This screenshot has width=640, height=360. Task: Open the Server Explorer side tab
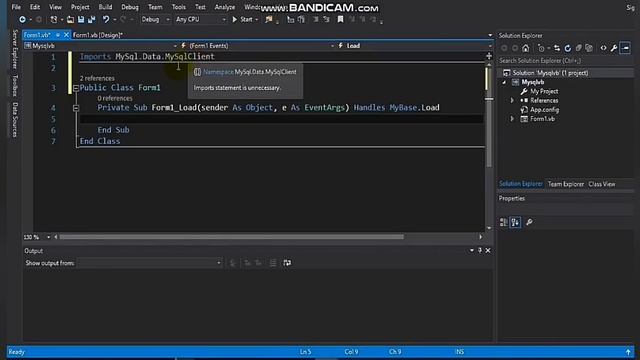click(15, 49)
